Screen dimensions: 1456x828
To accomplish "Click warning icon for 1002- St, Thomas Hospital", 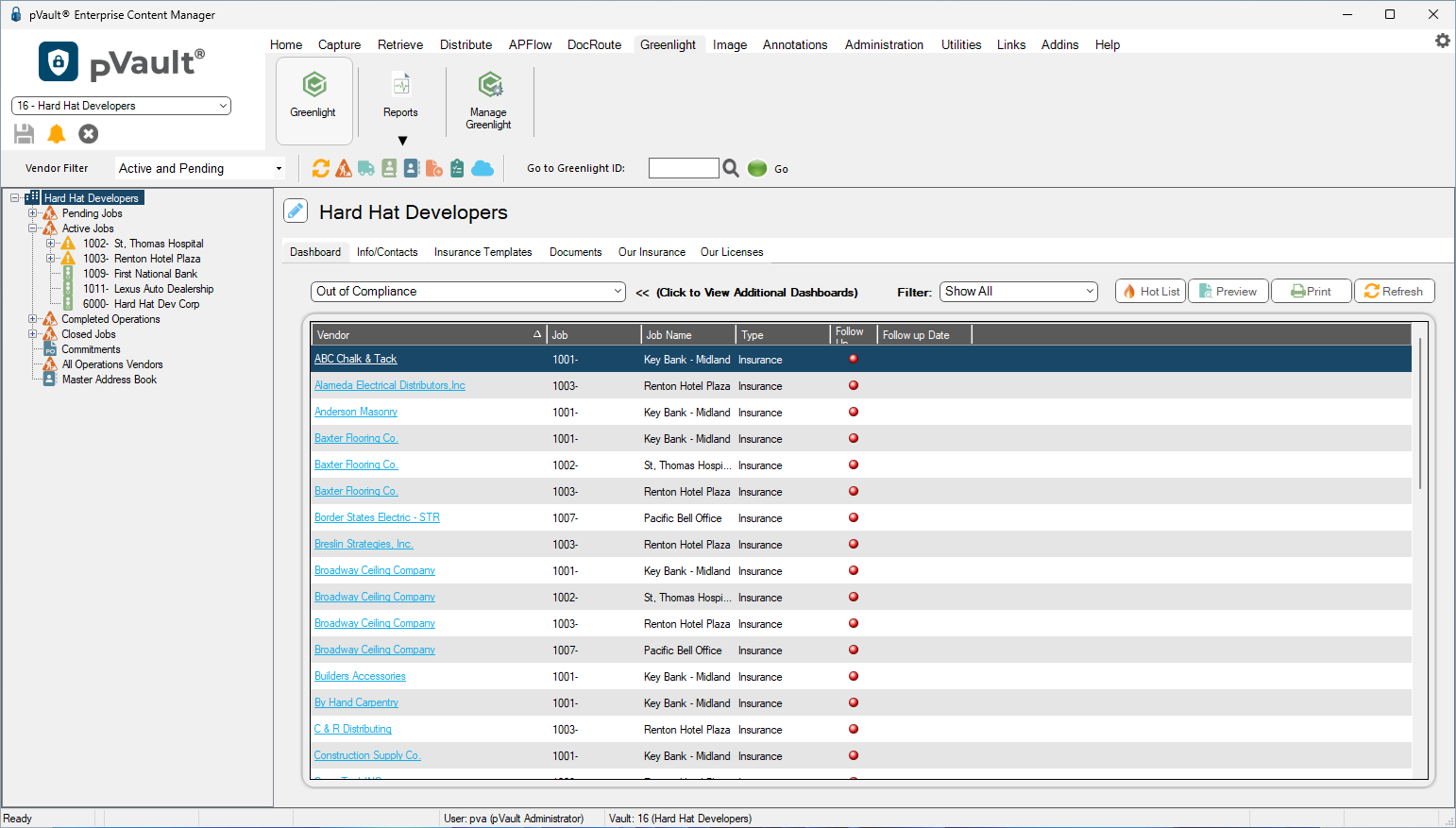I will [x=68, y=244].
